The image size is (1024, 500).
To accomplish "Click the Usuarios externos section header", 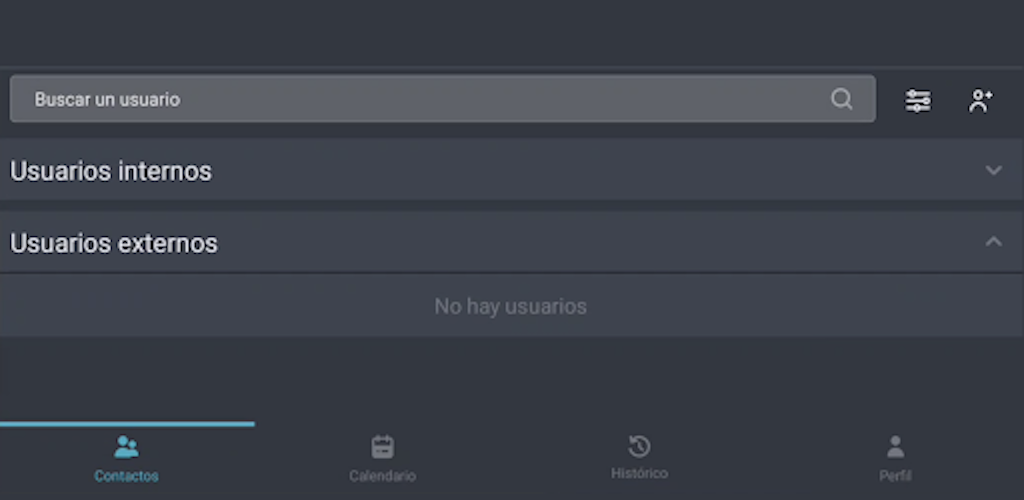I will point(512,242).
